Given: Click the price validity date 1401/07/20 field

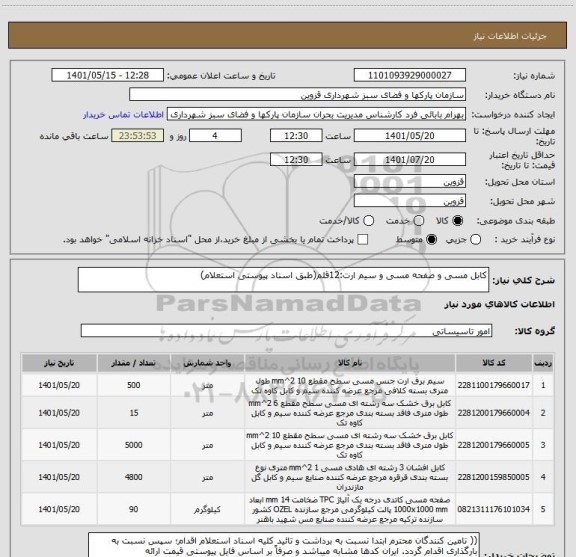Looking at the screenshot, I should pos(410,159).
